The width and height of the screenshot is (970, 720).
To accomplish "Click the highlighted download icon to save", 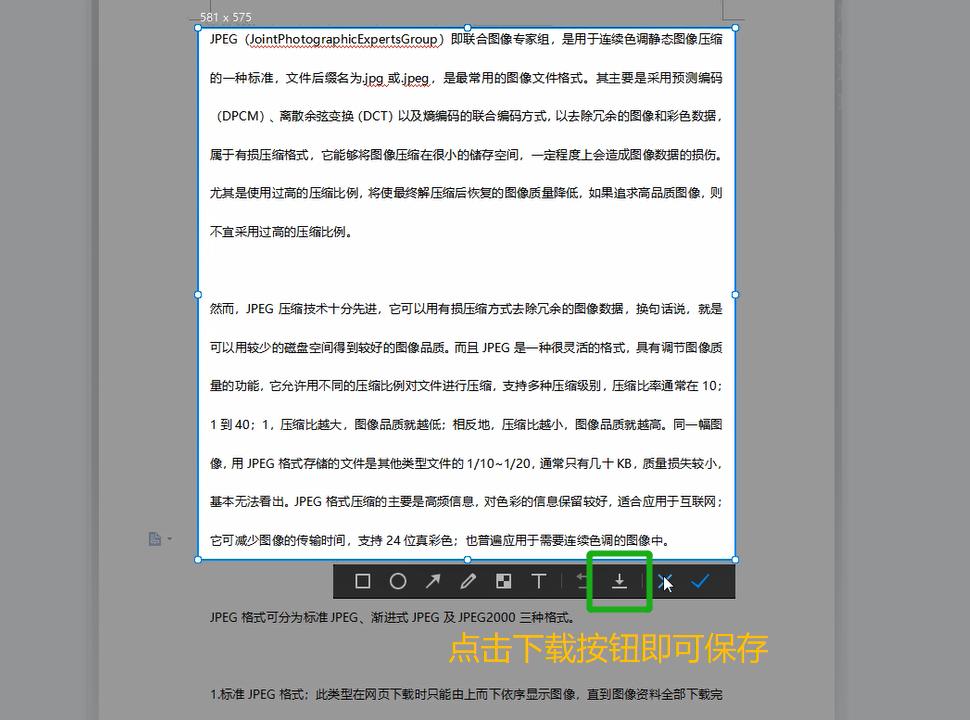I will (x=618, y=580).
